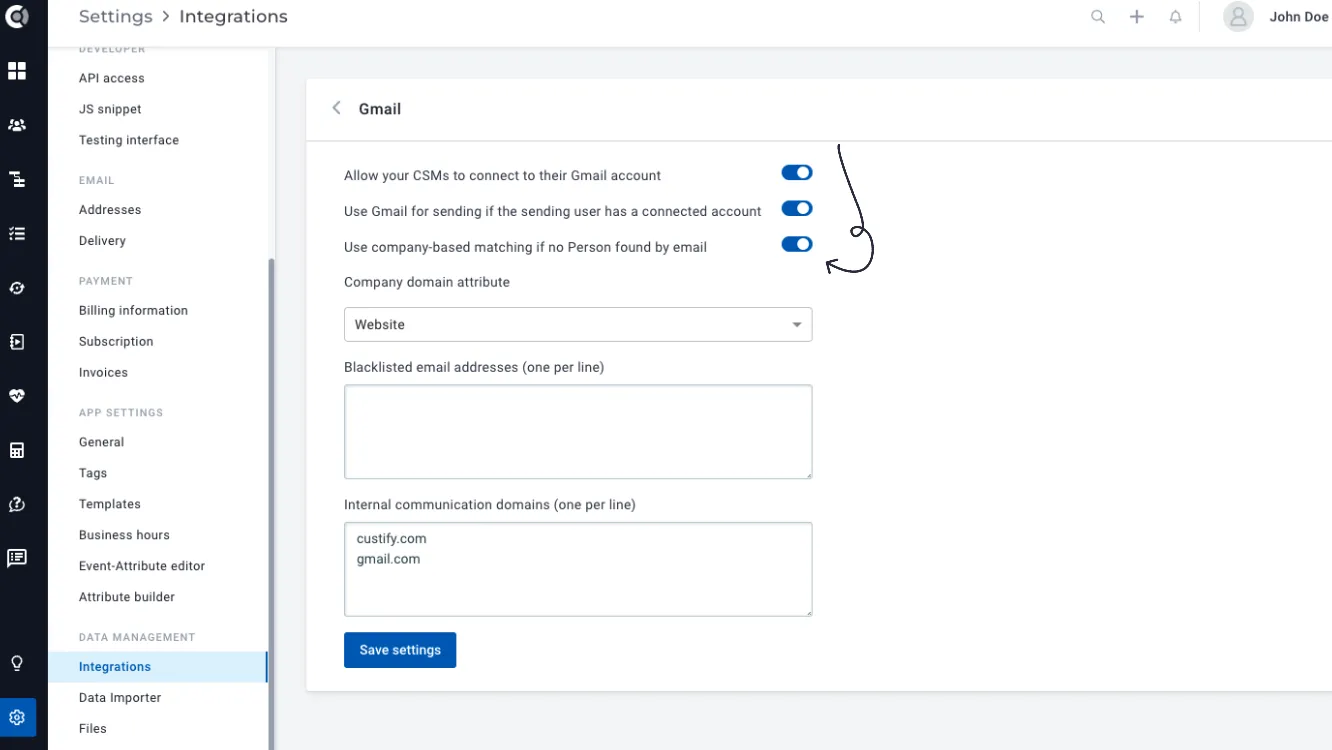Image resolution: width=1332 pixels, height=750 pixels.
Task: Open the heart health icon in left rail
Action: pos(17,396)
